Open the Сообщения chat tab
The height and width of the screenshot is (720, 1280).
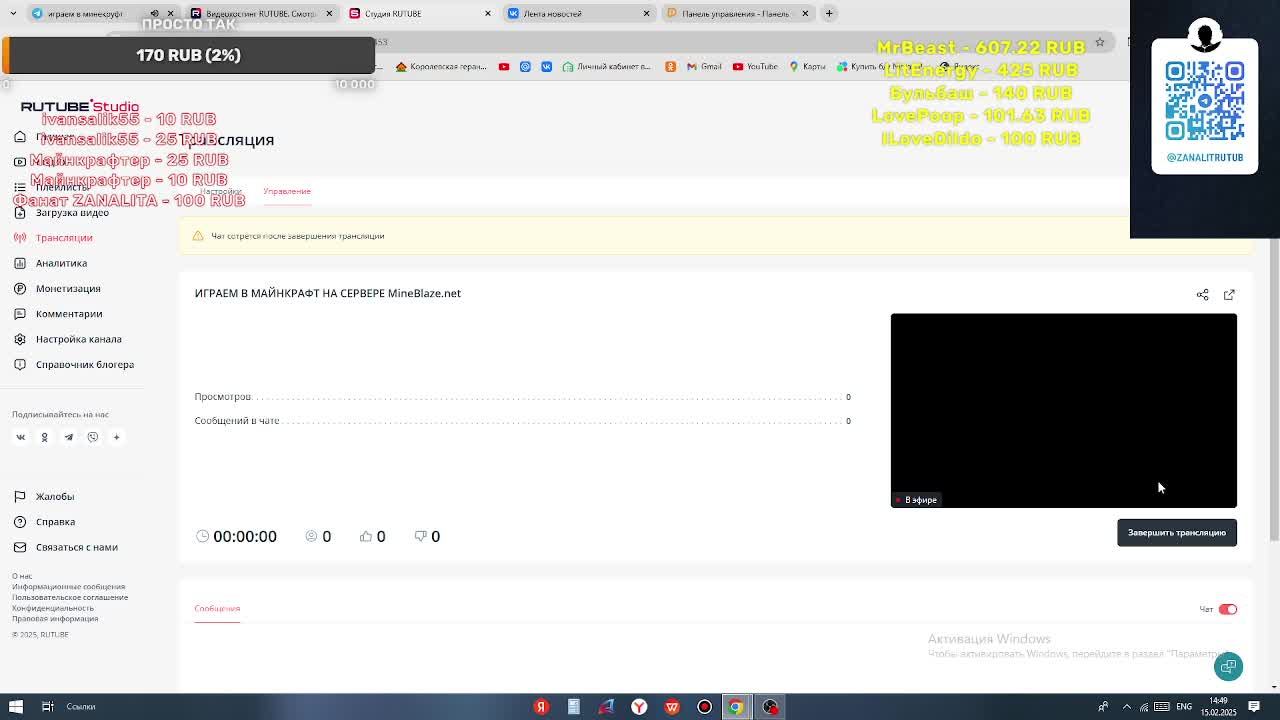coord(217,608)
